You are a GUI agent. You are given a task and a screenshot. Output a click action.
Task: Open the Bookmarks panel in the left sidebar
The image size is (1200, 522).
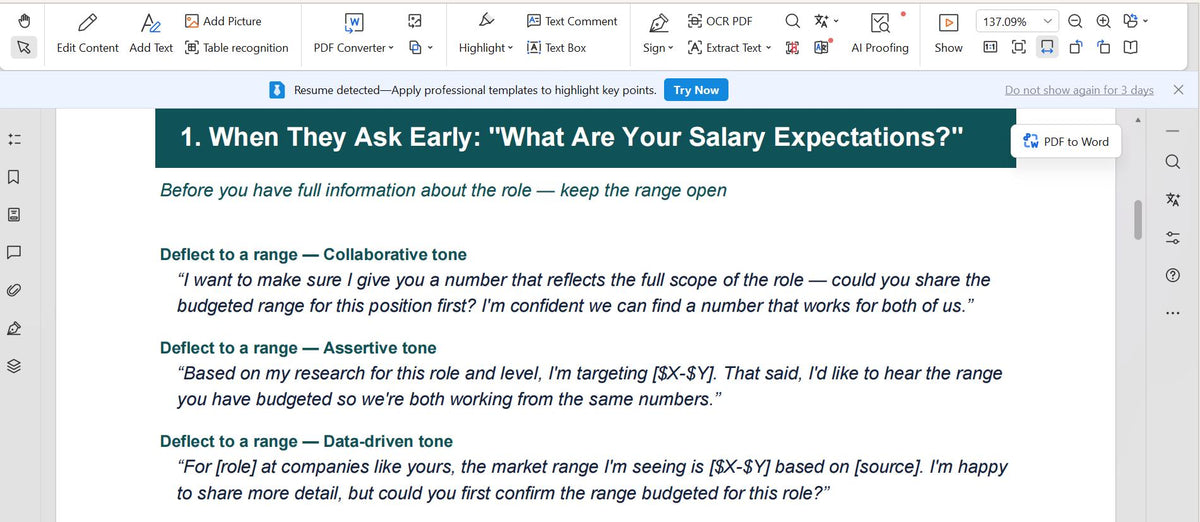tap(14, 177)
